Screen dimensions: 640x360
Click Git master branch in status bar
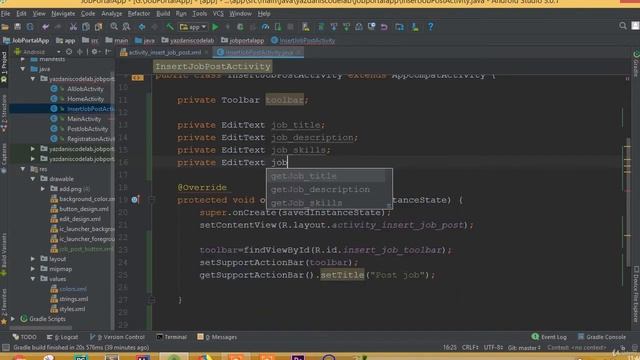[x=524, y=348]
